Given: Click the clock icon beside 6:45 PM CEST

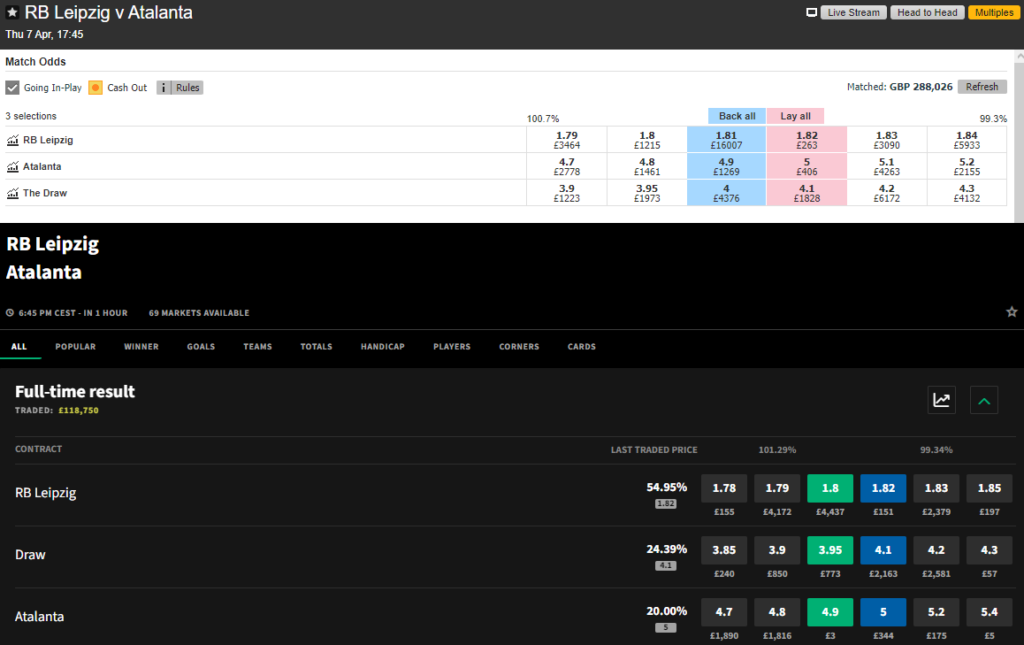Looking at the screenshot, I should tap(10, 313).
